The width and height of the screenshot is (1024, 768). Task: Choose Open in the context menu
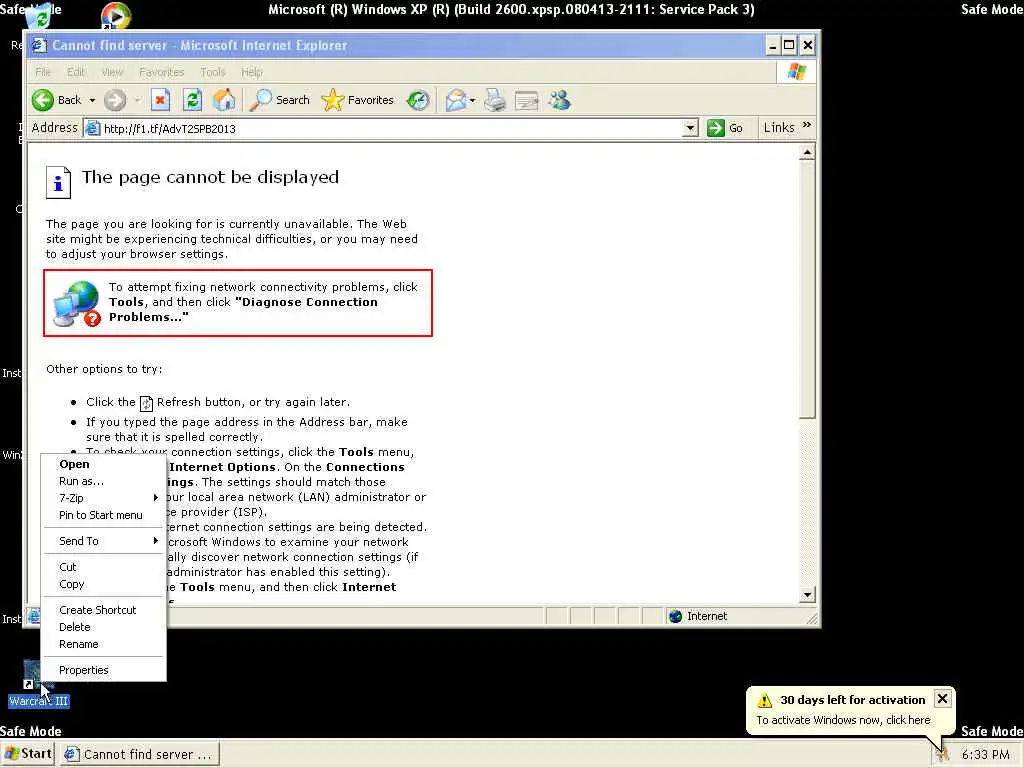[x=103, y=464]
